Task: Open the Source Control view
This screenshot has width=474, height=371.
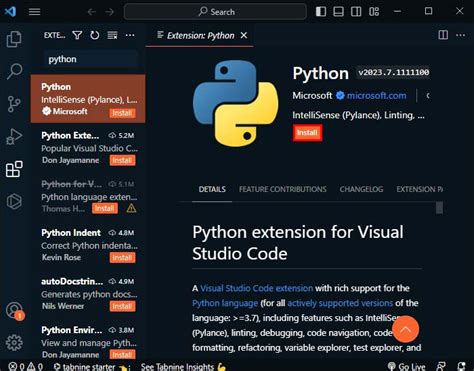Action: click(14, 104)
